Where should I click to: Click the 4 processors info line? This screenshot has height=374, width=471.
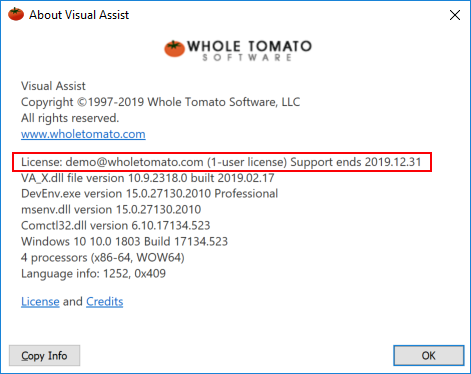[x=103, y=258]
